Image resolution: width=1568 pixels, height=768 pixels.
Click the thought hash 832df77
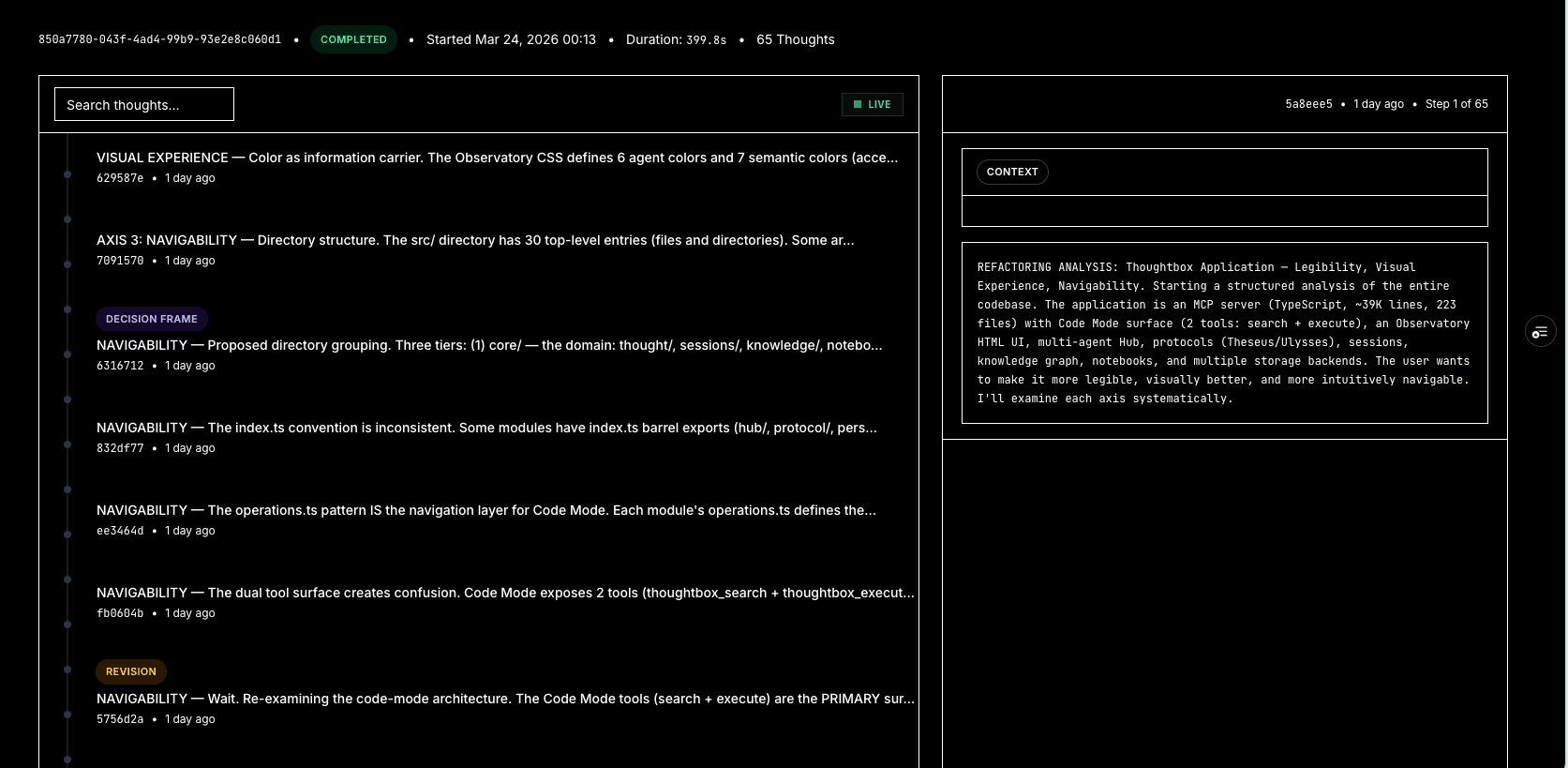120,448
